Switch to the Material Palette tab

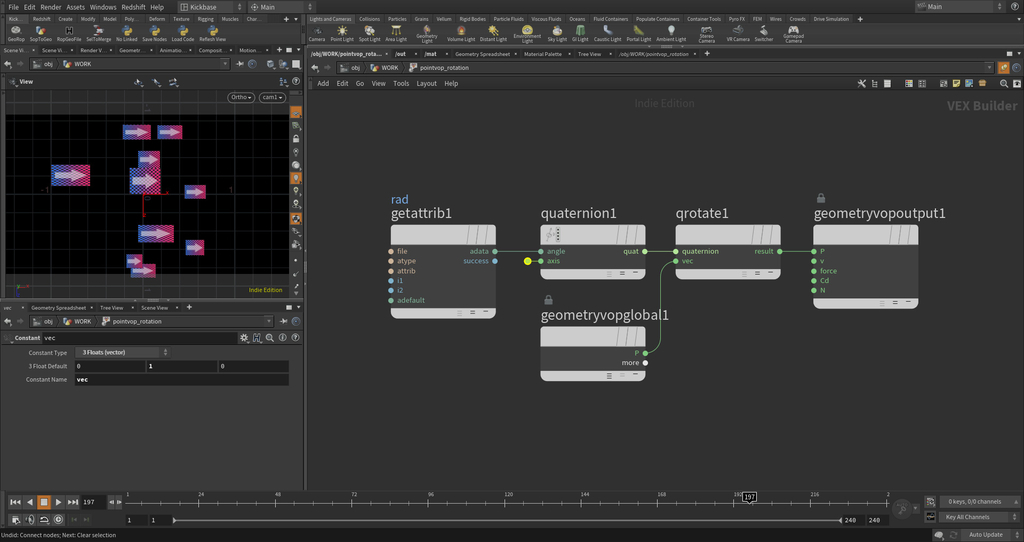point(543,54)
